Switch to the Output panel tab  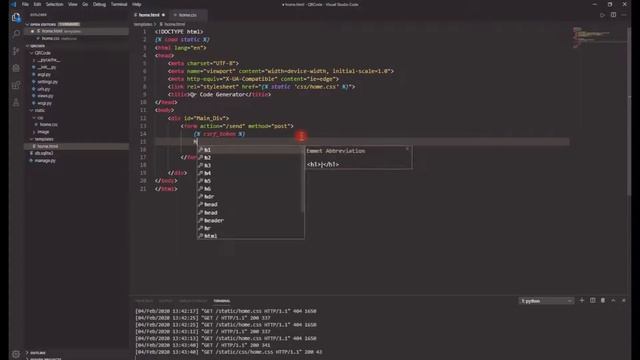166,301
